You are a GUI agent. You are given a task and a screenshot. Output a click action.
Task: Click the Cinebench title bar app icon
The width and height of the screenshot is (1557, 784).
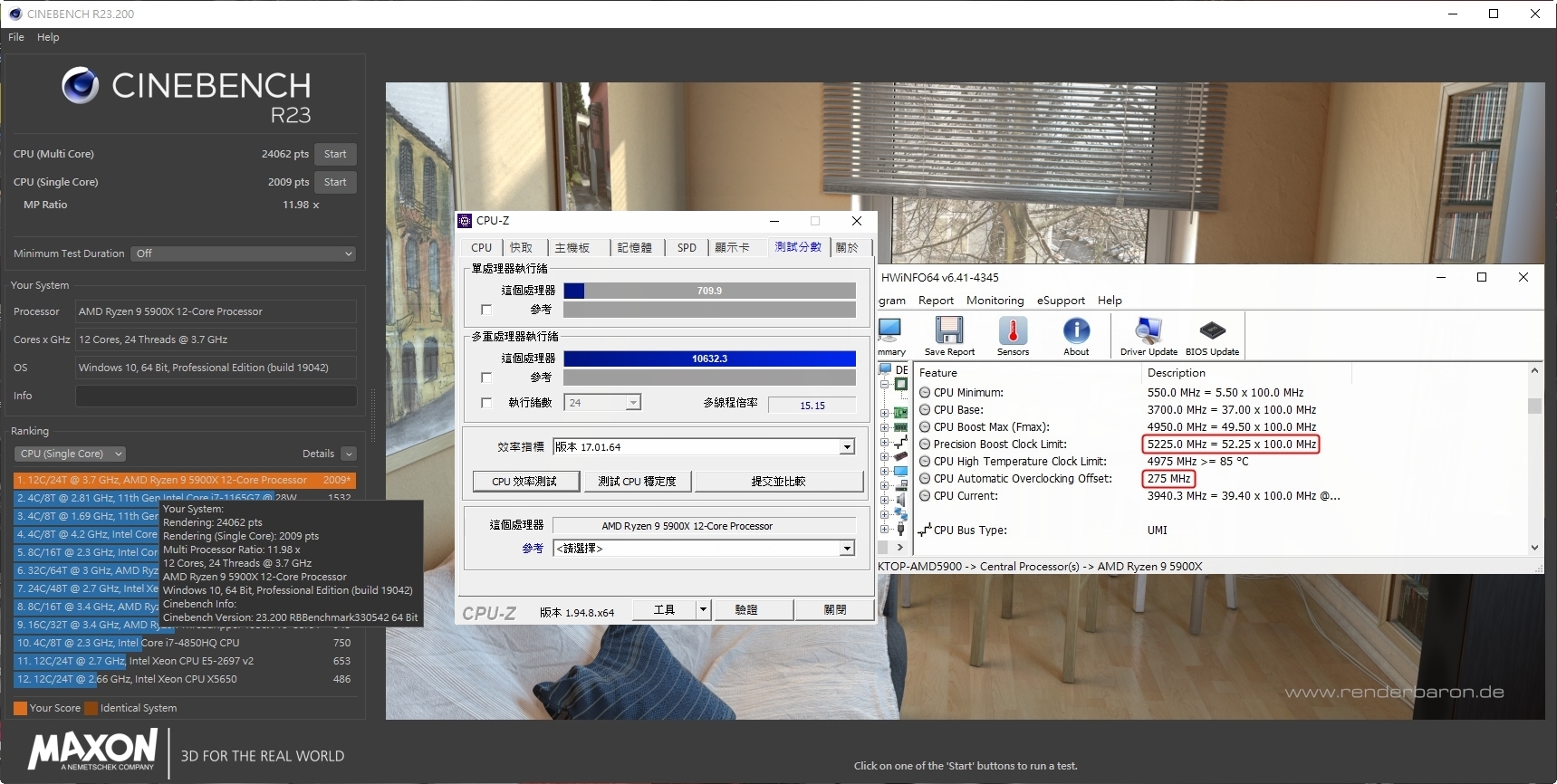pos(15,14)
